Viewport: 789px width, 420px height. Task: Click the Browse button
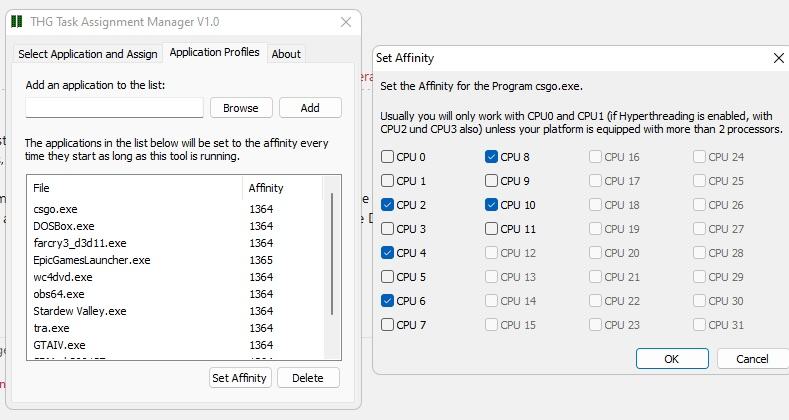coord(241,108)
